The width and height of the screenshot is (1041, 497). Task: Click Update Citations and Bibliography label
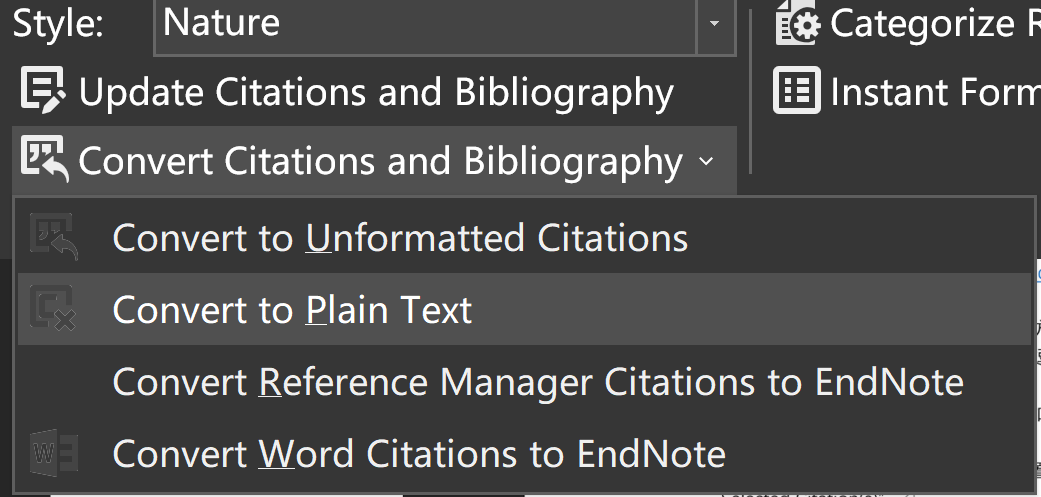coord(376,92)
